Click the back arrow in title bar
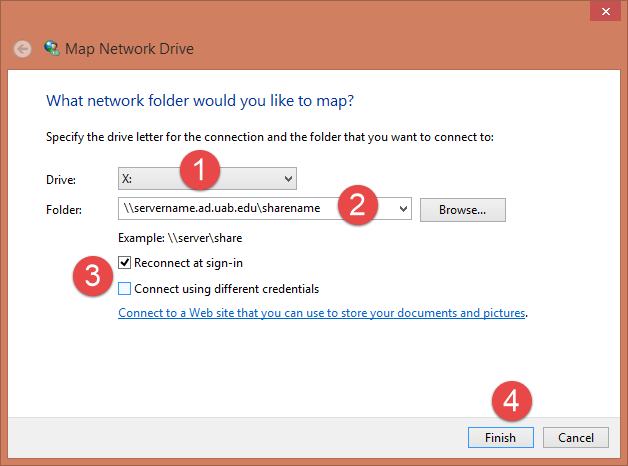 pos(23,48)
